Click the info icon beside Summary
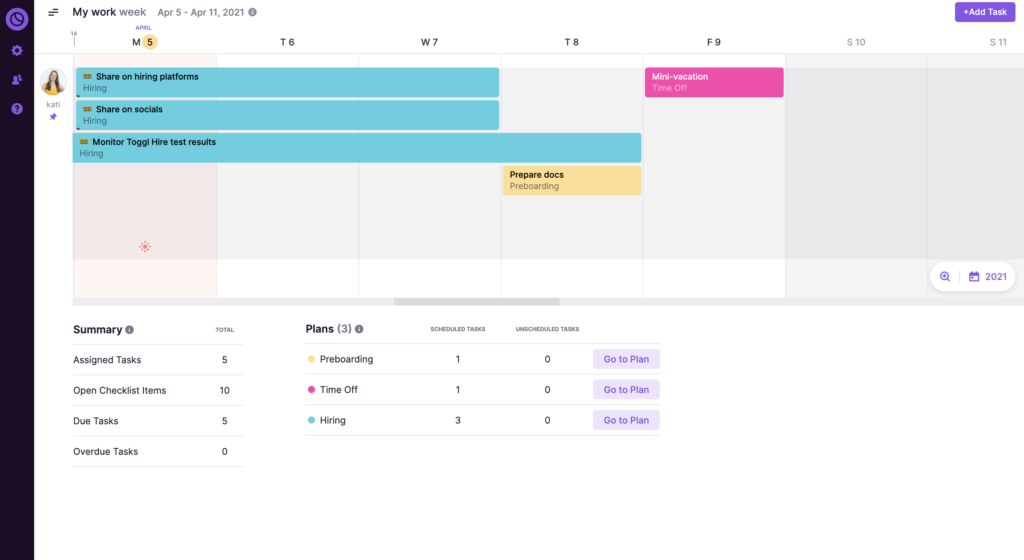The image size is (1024, 560). click(x=130, y=329)
